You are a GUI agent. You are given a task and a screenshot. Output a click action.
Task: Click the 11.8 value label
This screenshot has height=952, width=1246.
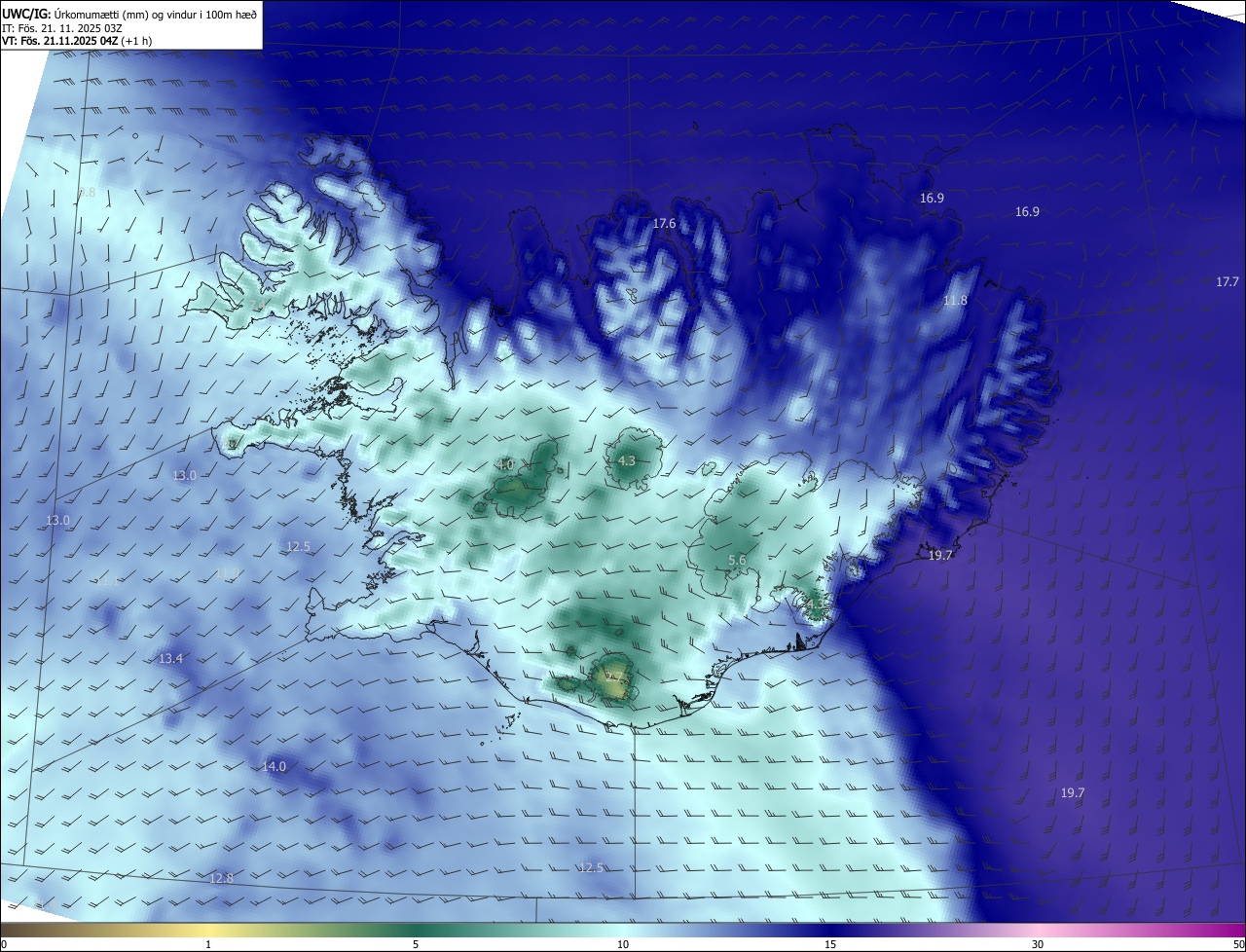tap(955, 301)
